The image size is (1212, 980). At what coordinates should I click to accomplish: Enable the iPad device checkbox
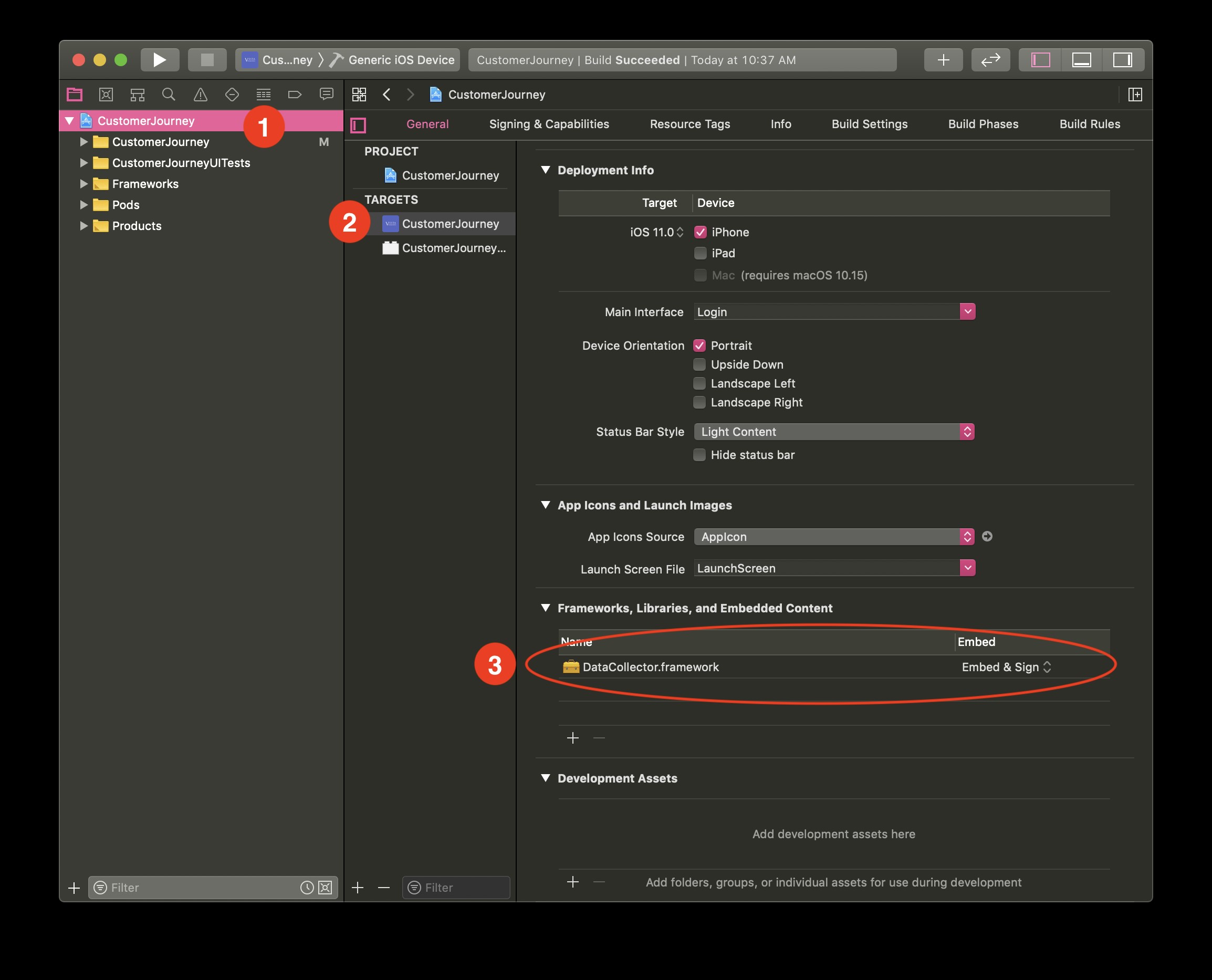700,253
